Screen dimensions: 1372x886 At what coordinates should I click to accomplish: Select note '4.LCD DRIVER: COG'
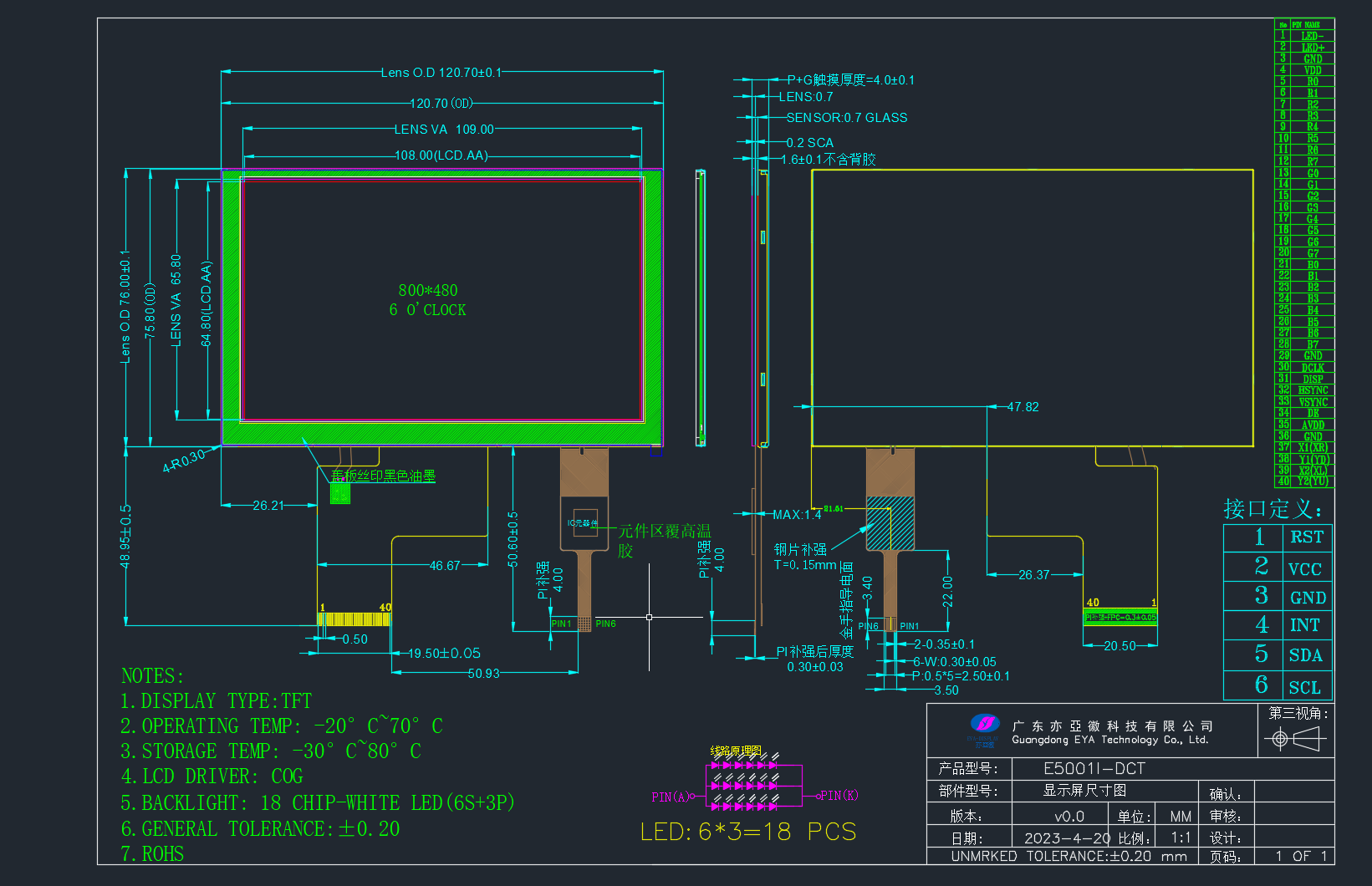point(212,777)
